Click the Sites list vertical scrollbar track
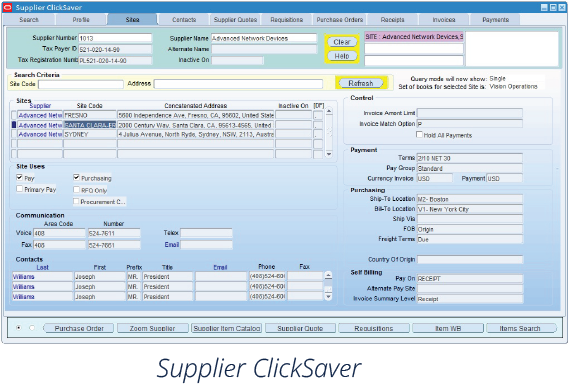This screenshot has height=384, width=569. tap(329, 132)
